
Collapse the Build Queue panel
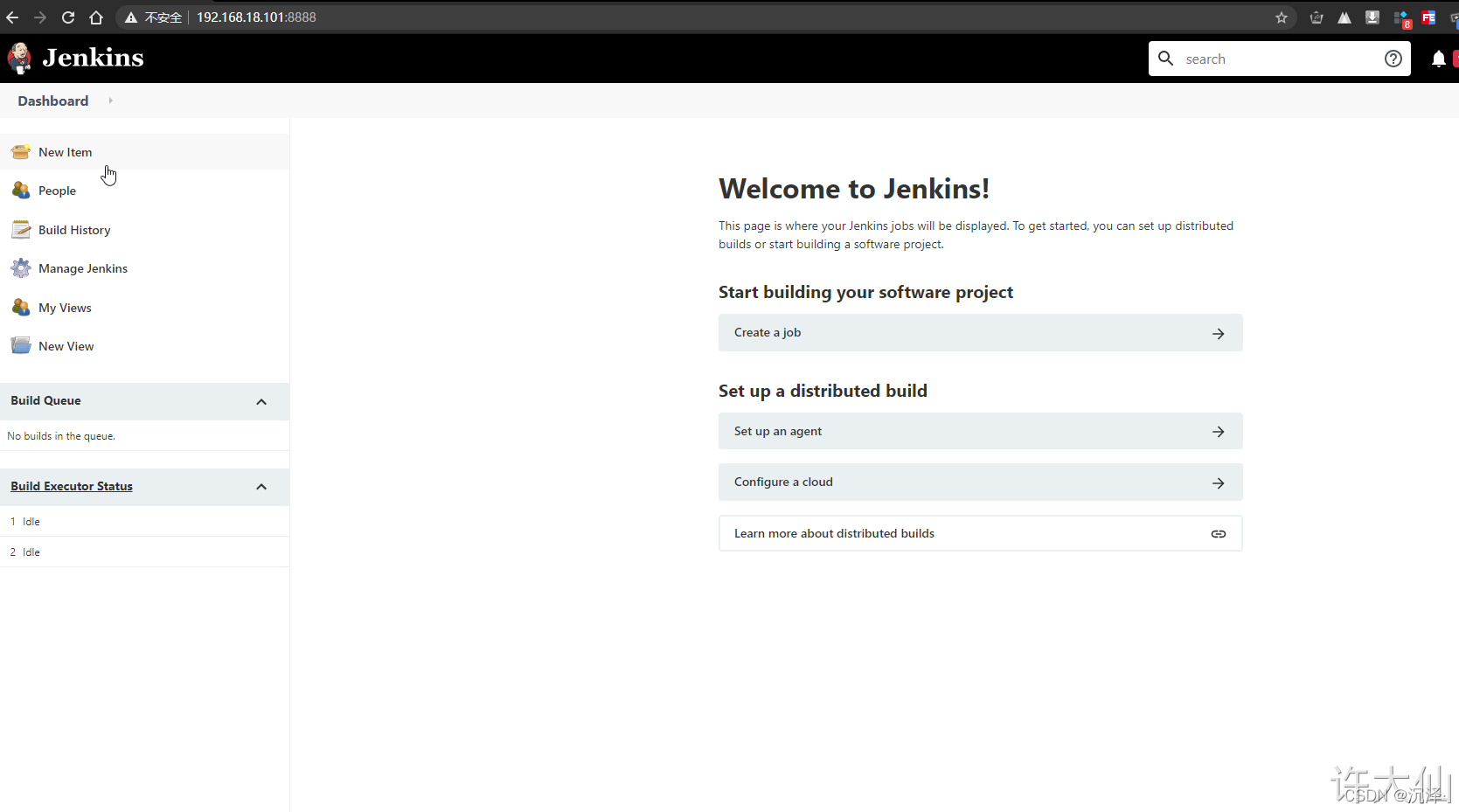point(261,401)
